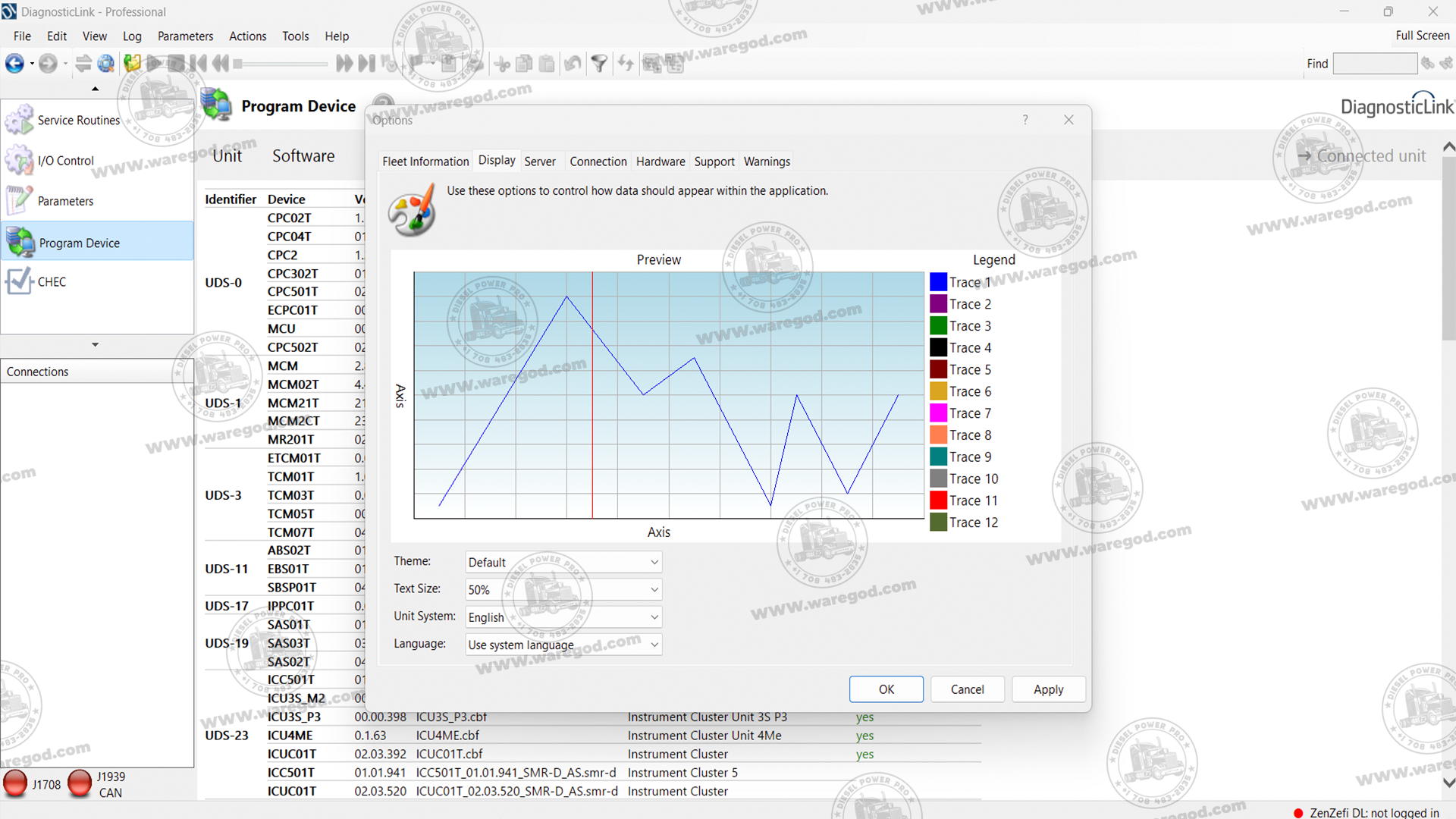1456x819 pixels.
Task: Open Service Routines in sidebar
Action: (78, 121)
